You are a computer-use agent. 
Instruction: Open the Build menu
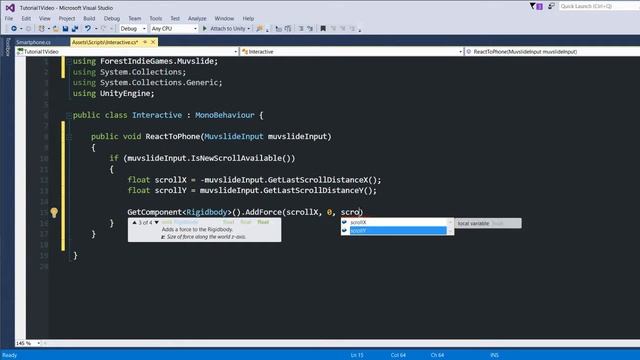pos(89,18)
